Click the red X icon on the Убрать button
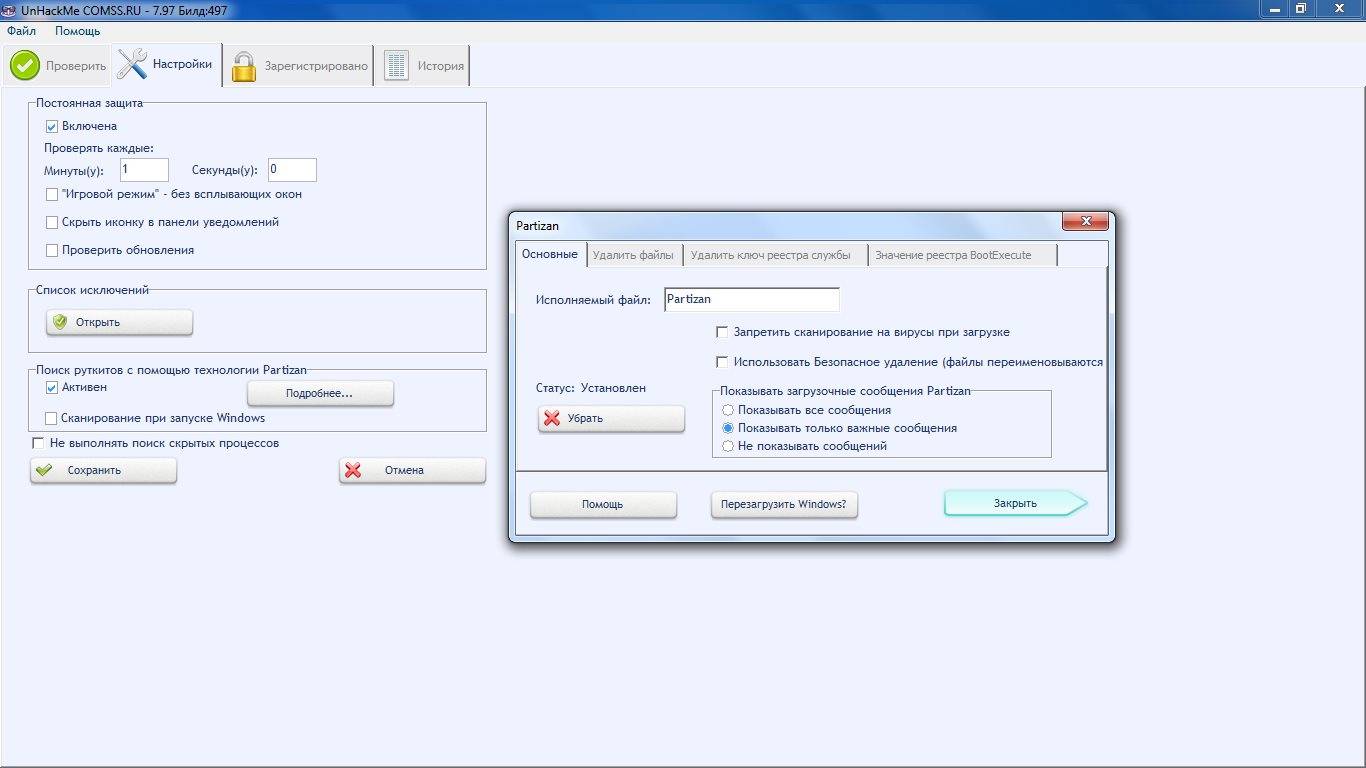Viewport: 1366px width, 768px height. 551,418
